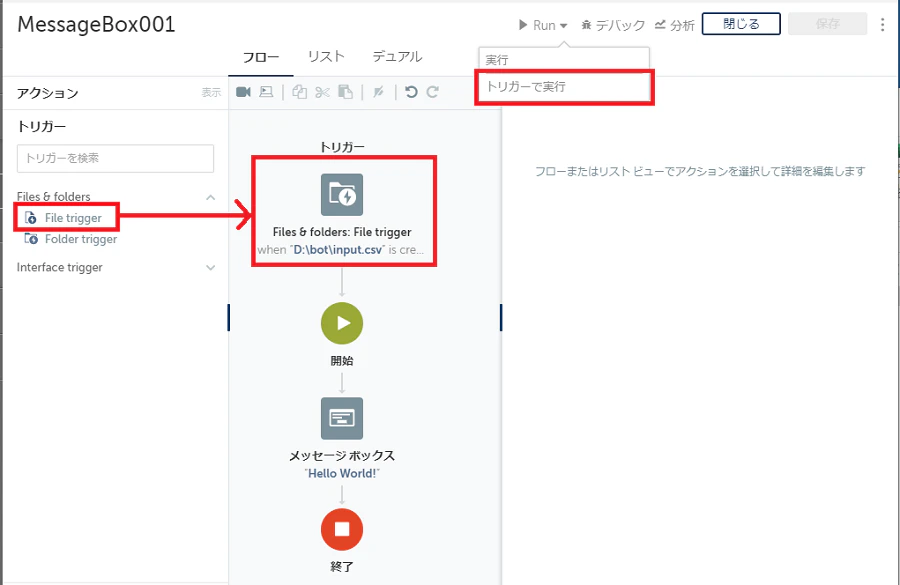
Task: Click the cut (scissors) toolbar icon
Action: tap(323, 92)
